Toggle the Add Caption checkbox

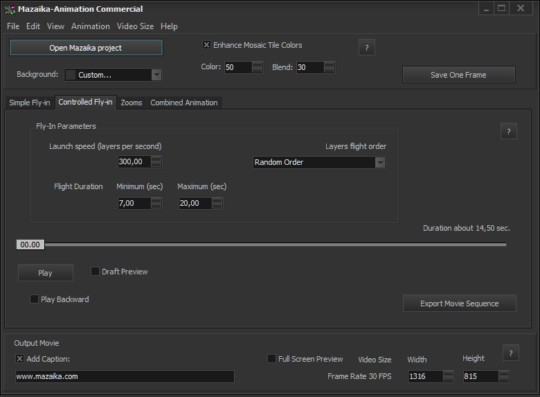[20, 359]
